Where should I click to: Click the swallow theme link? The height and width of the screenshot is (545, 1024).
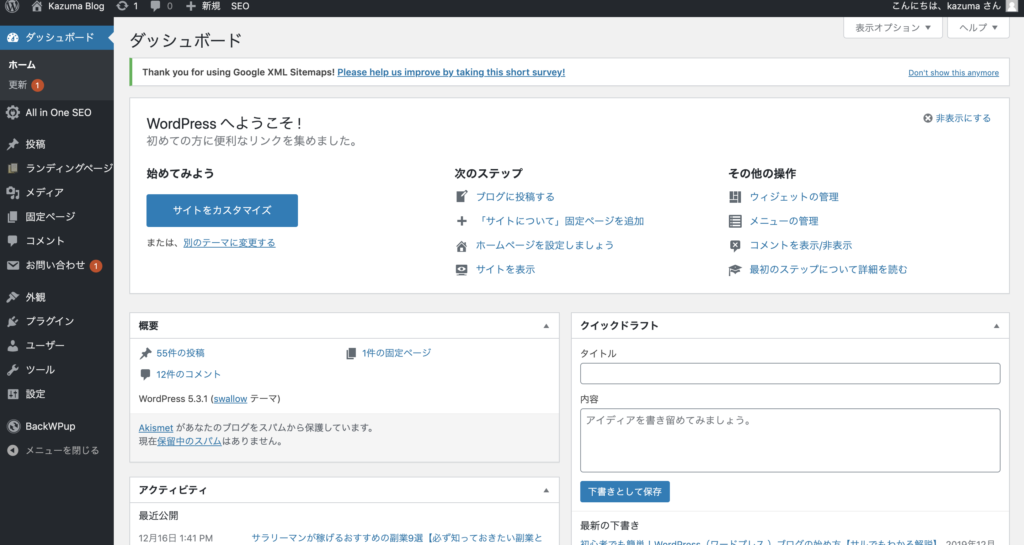[230, 399]
